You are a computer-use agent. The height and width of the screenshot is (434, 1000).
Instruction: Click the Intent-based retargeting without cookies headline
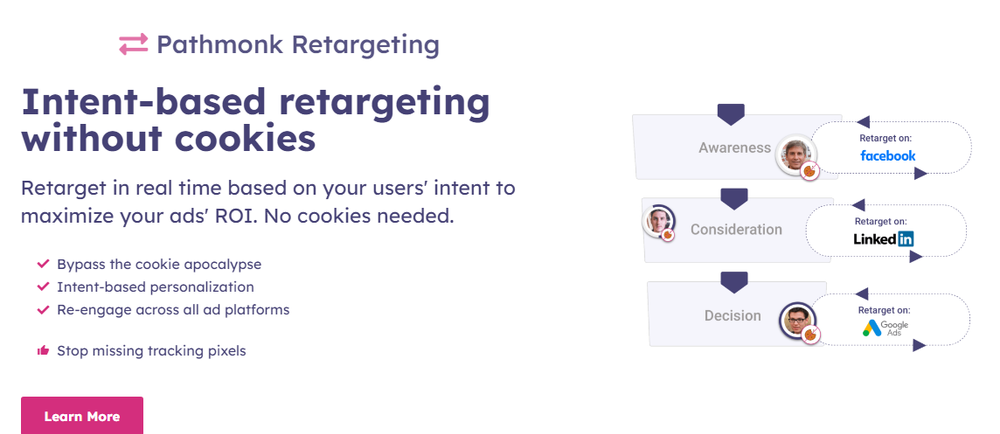256,120
